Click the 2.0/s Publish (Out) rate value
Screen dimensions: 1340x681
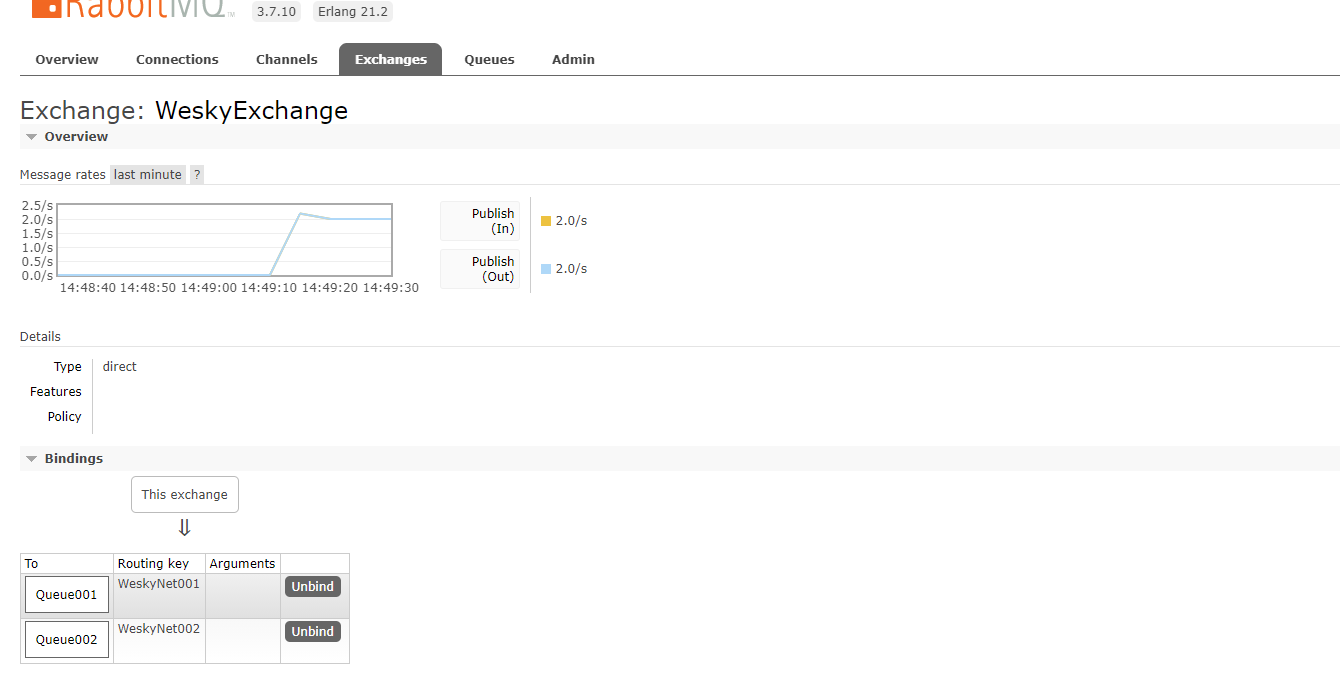(x=571, y=269)
